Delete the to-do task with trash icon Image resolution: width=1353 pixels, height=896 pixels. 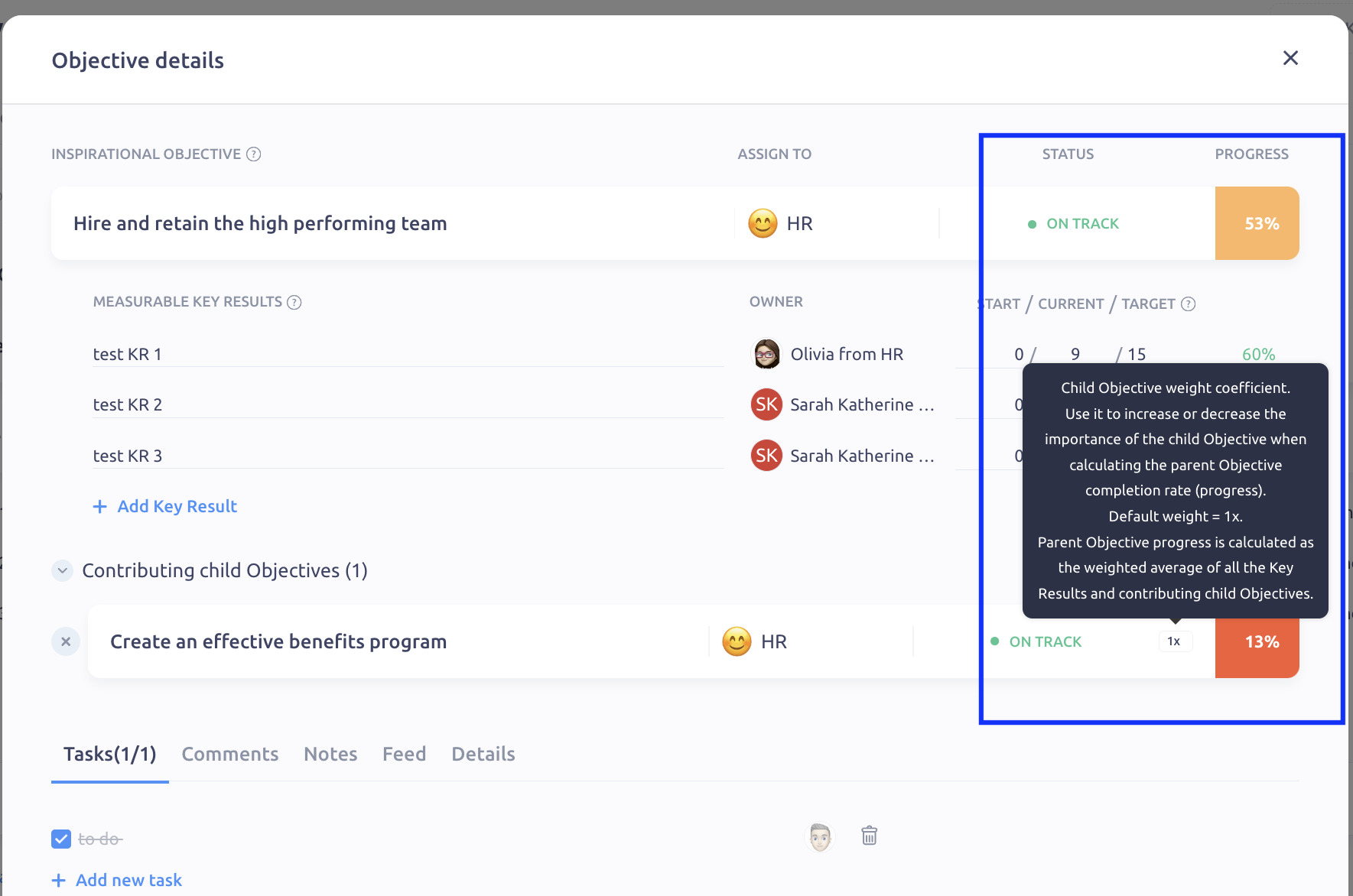pyautogui.click(x=869, y=836)
